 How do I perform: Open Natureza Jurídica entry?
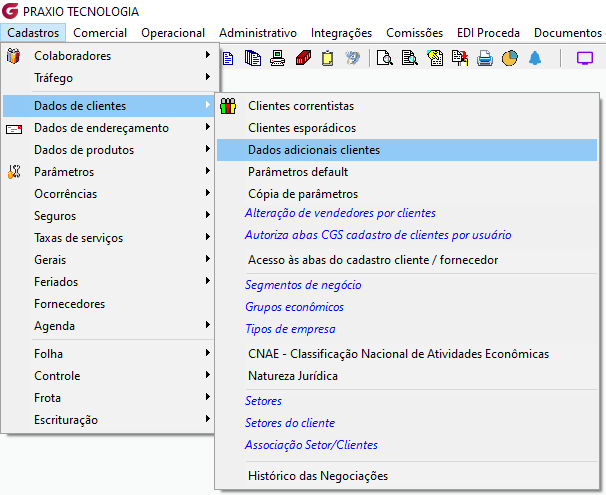pos(407,376)
